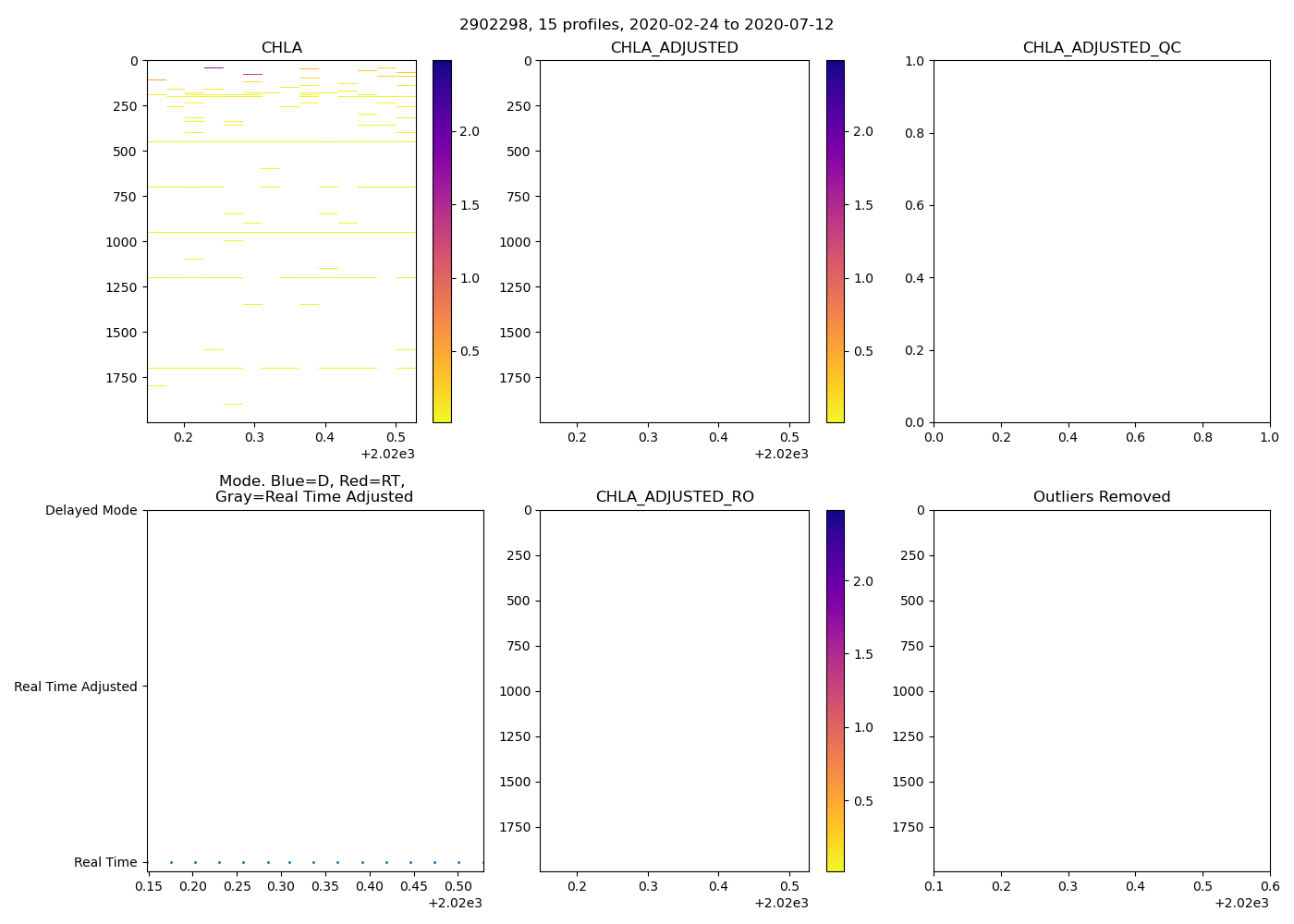Image resolution: width=1294 pixels, height=924 pixels.
Task: Click the CHLA_ADJUSTED plot title
Action: [x=674, y=48]
